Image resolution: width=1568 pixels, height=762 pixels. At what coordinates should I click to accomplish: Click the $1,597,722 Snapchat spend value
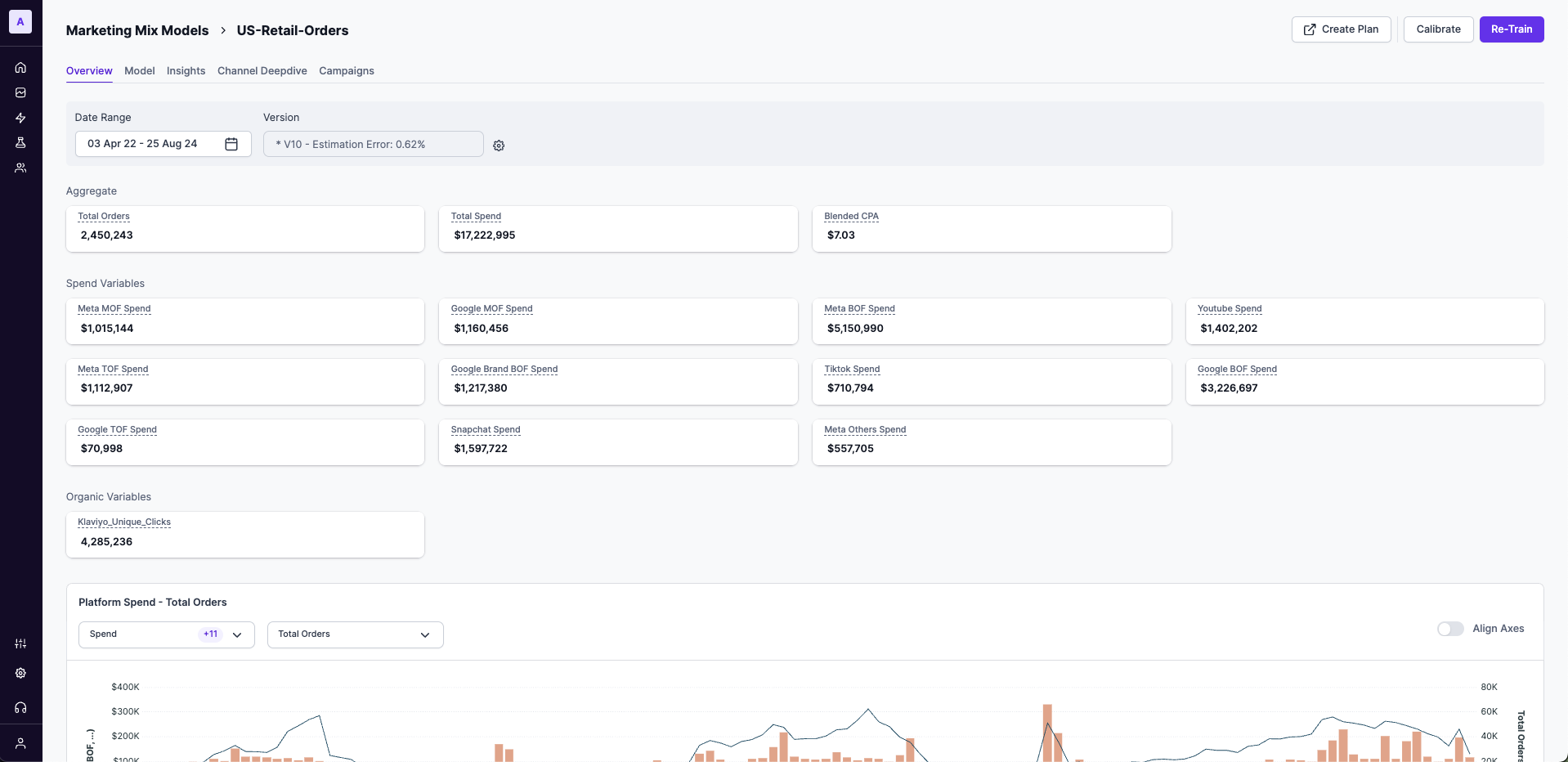[481, 449]
